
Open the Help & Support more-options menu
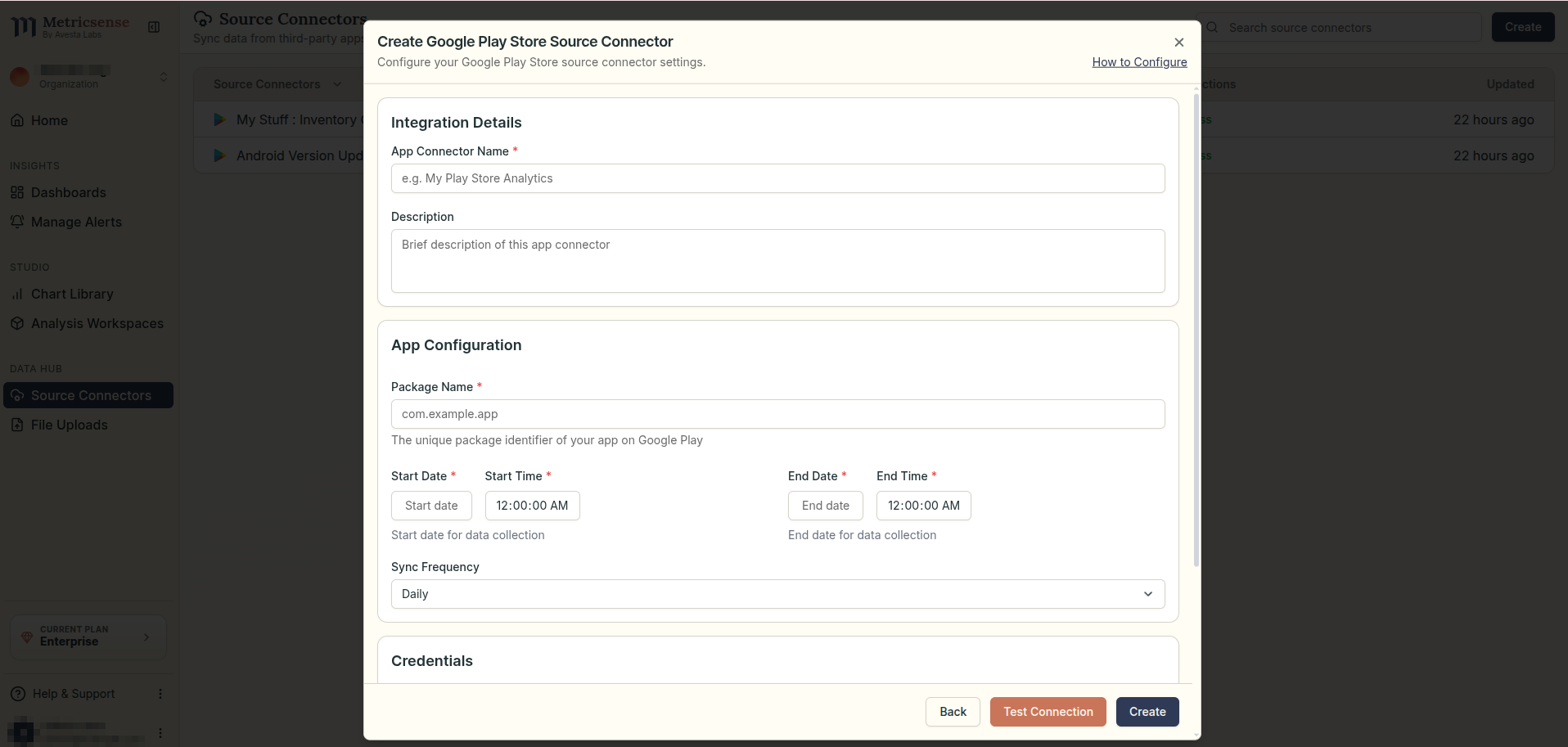(x=160, y=694)
